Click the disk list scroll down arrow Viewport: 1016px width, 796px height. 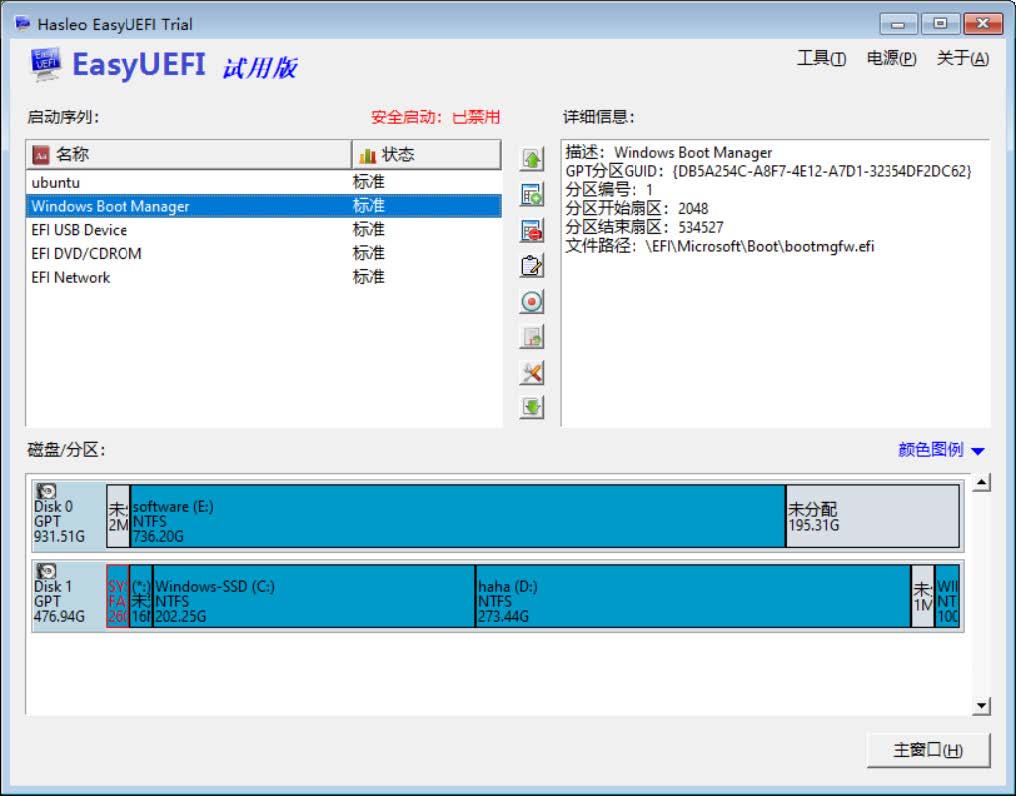(x=982, y=706)
